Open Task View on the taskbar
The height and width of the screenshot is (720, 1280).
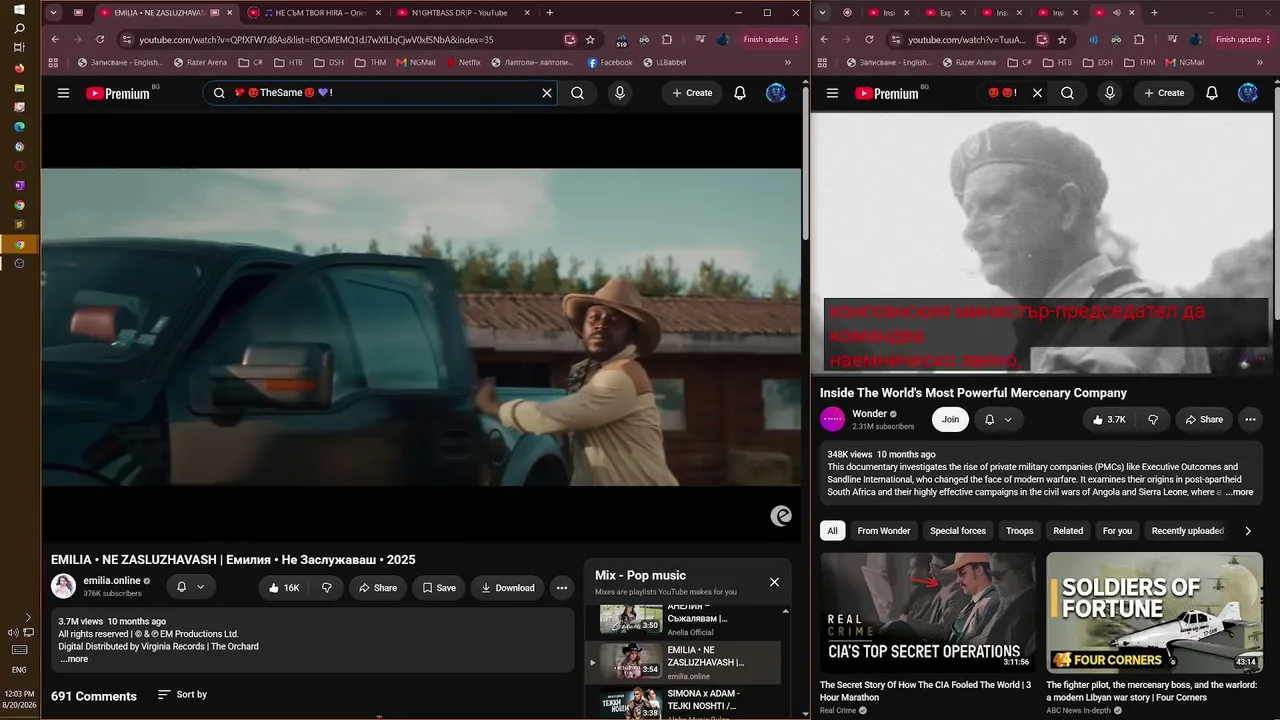[19, 48]
